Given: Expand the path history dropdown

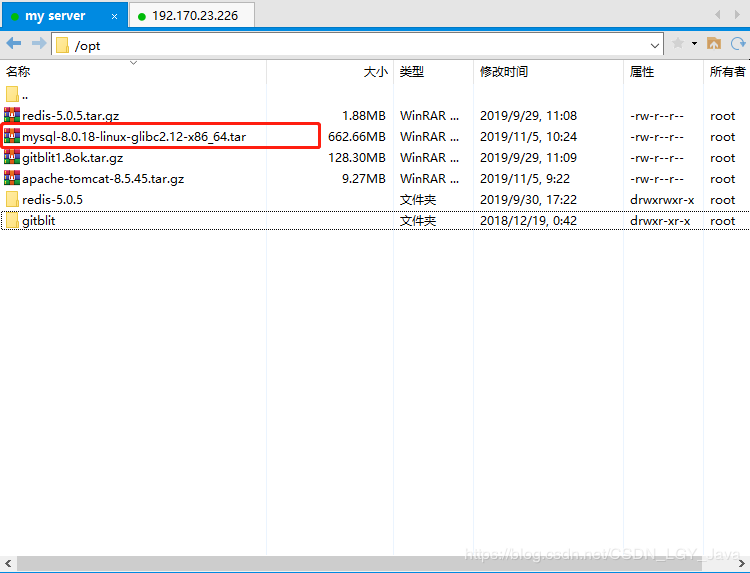Looking at the screenshot, I should [655, 46].
